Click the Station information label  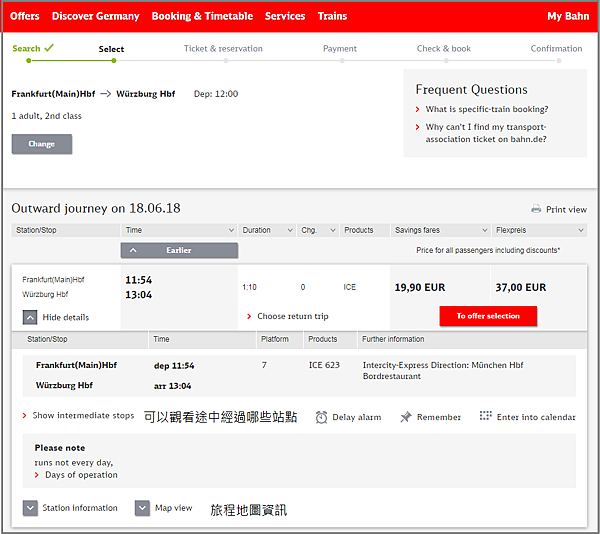(80, 508)
